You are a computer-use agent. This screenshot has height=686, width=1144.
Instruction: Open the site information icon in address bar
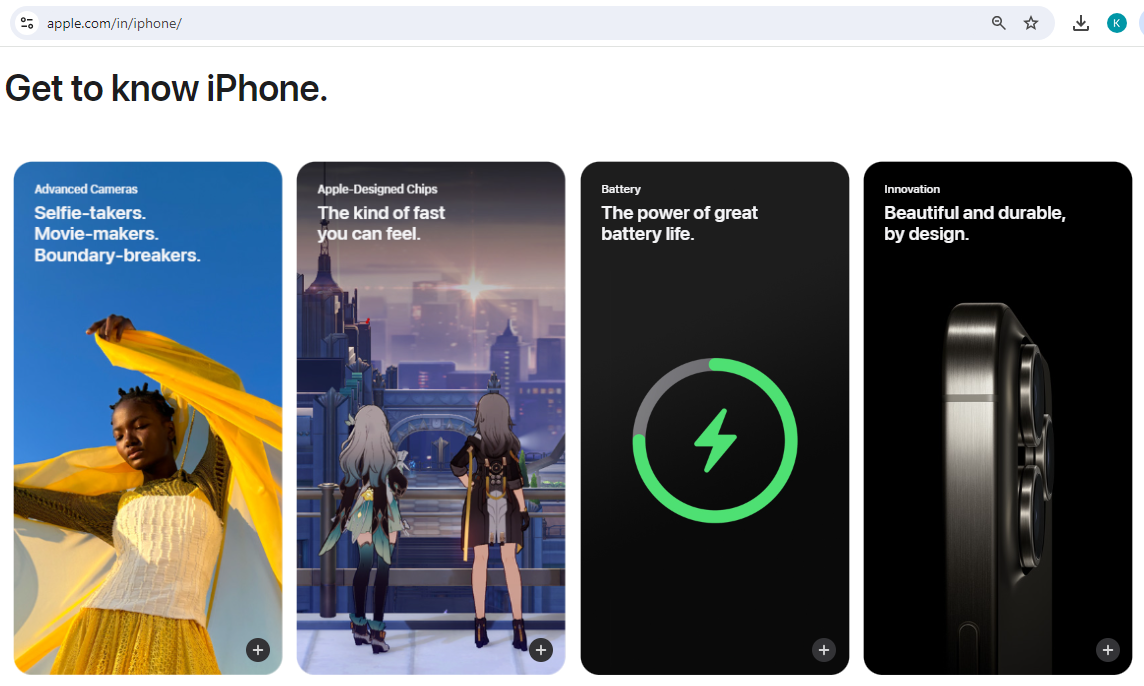coord(27,23)
